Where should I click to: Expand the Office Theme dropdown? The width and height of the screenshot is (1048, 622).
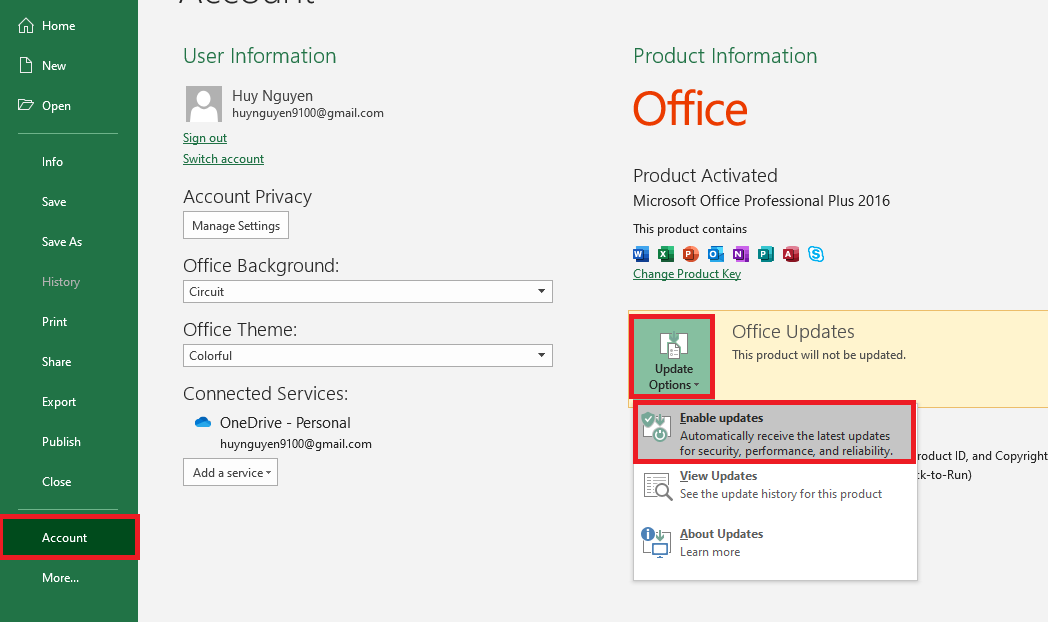(x=368, y=356)
